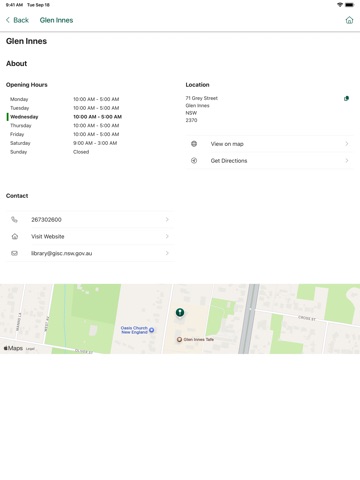The width and height of the screenshot is (360, 480).
Task: Click the Legal link on map
Action: pyautogui.click(x=30, y=349)
